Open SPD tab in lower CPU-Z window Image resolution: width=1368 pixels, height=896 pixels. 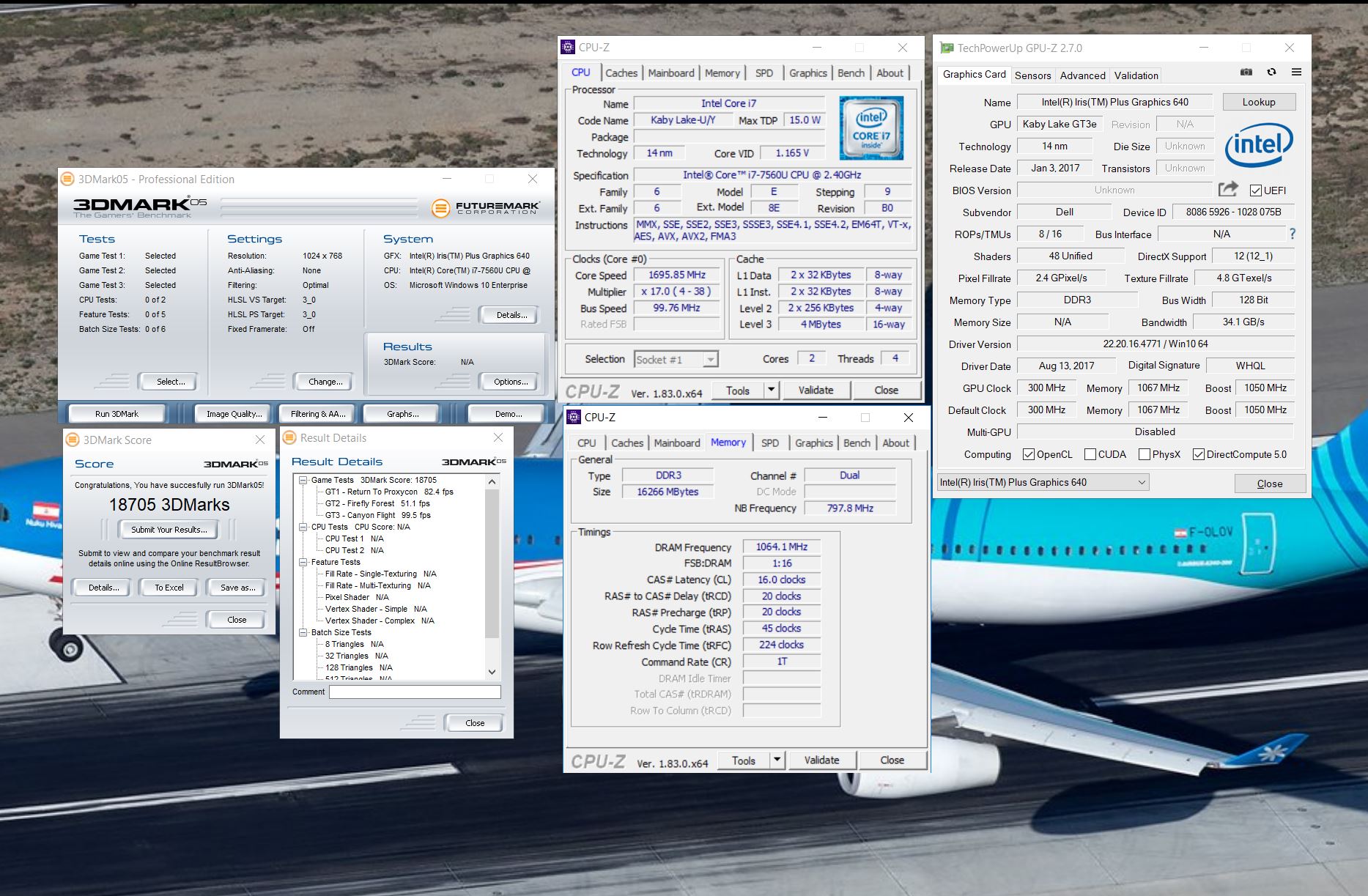(x=769, y=443)
